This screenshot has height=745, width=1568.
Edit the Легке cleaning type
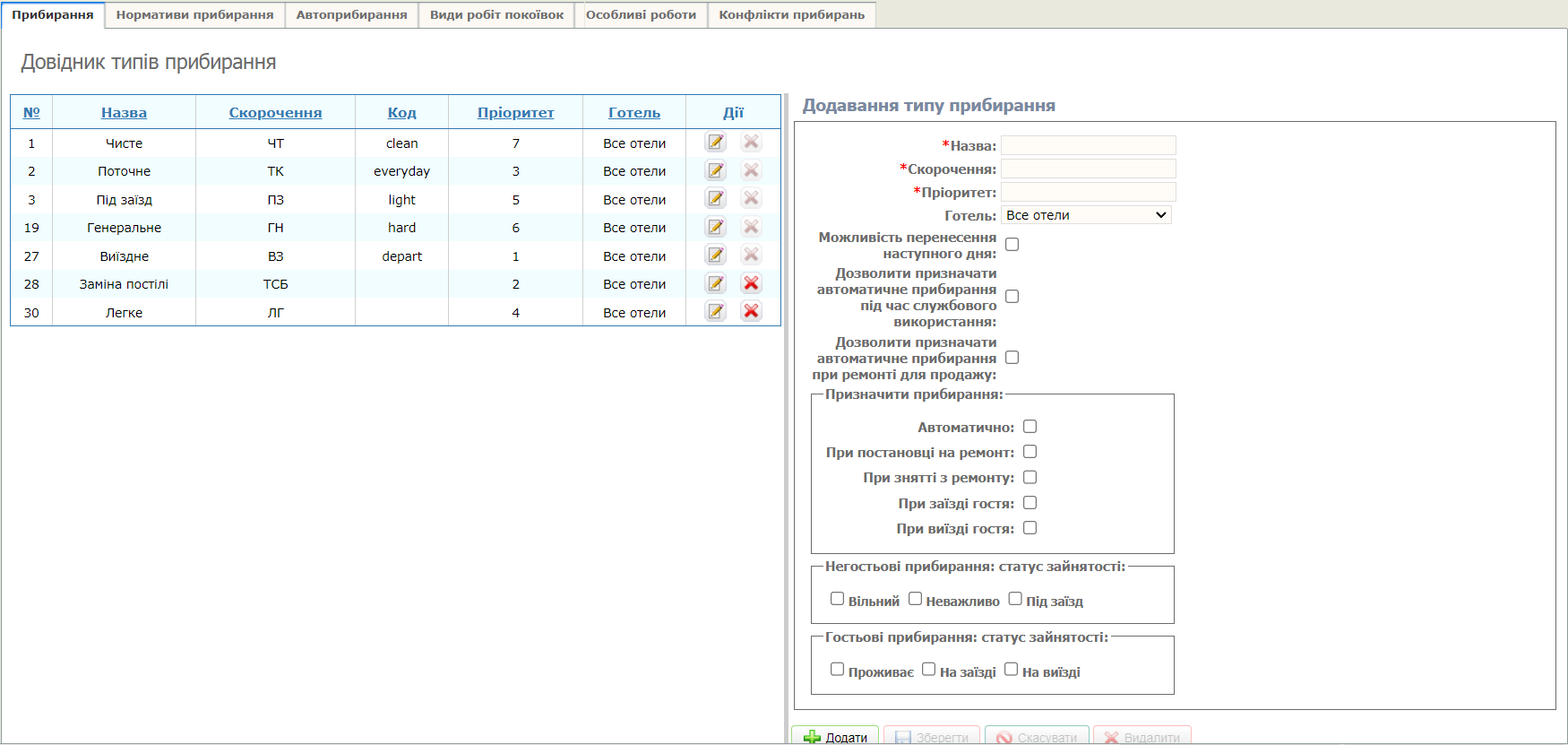[x=715, y=311]
